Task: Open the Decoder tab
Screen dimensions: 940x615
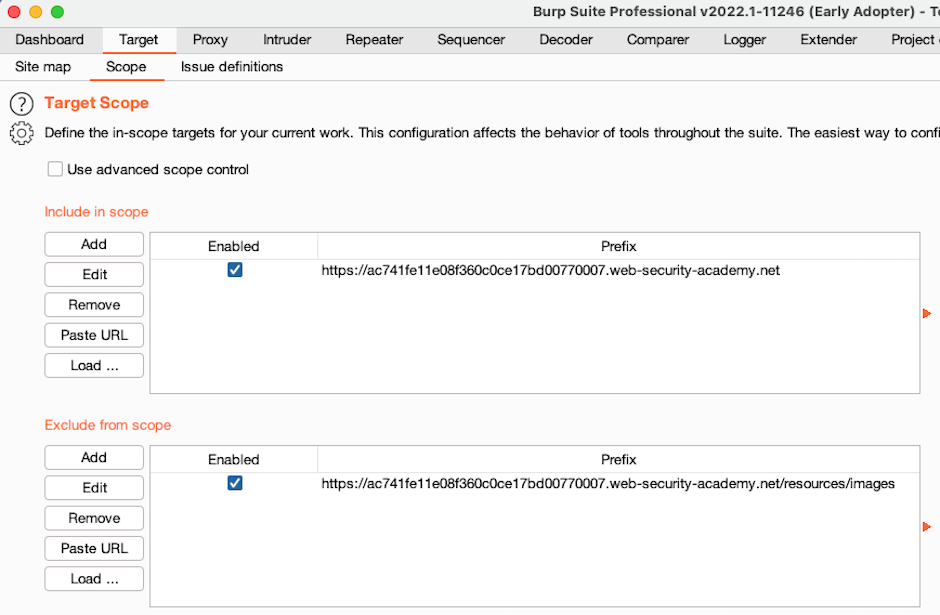Action: [566, 40]
